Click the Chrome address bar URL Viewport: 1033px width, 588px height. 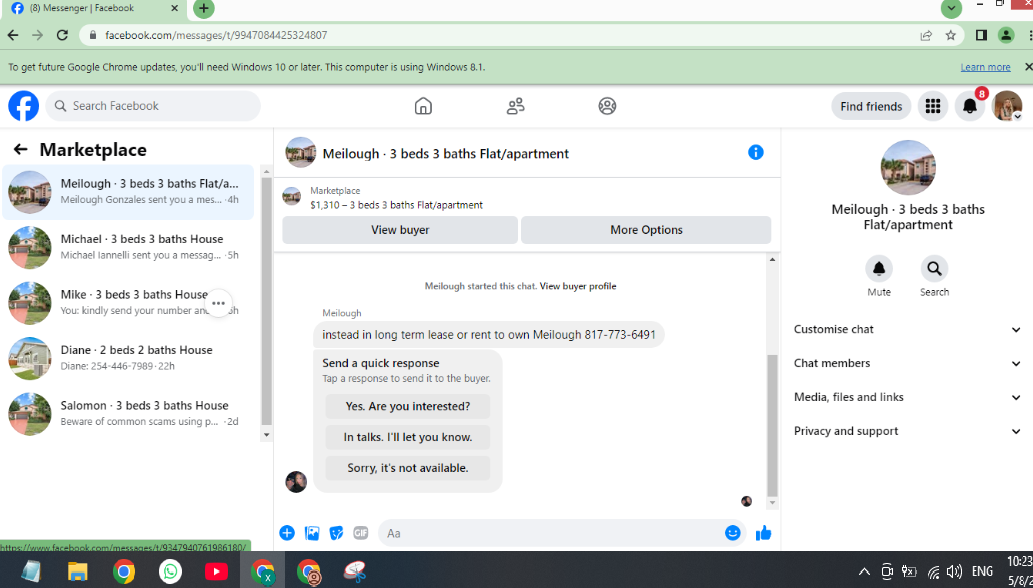[216, 36]
